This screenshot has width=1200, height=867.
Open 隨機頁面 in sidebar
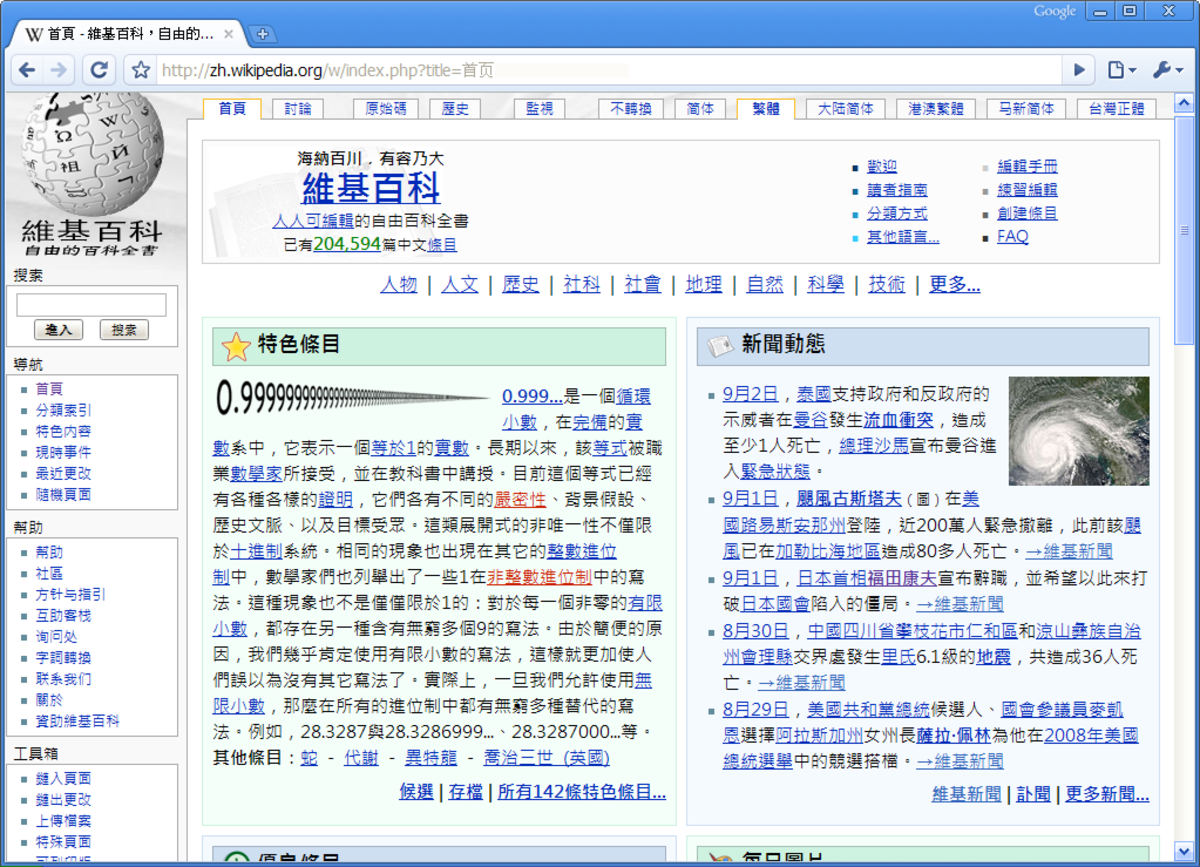(x=63, y=494)
